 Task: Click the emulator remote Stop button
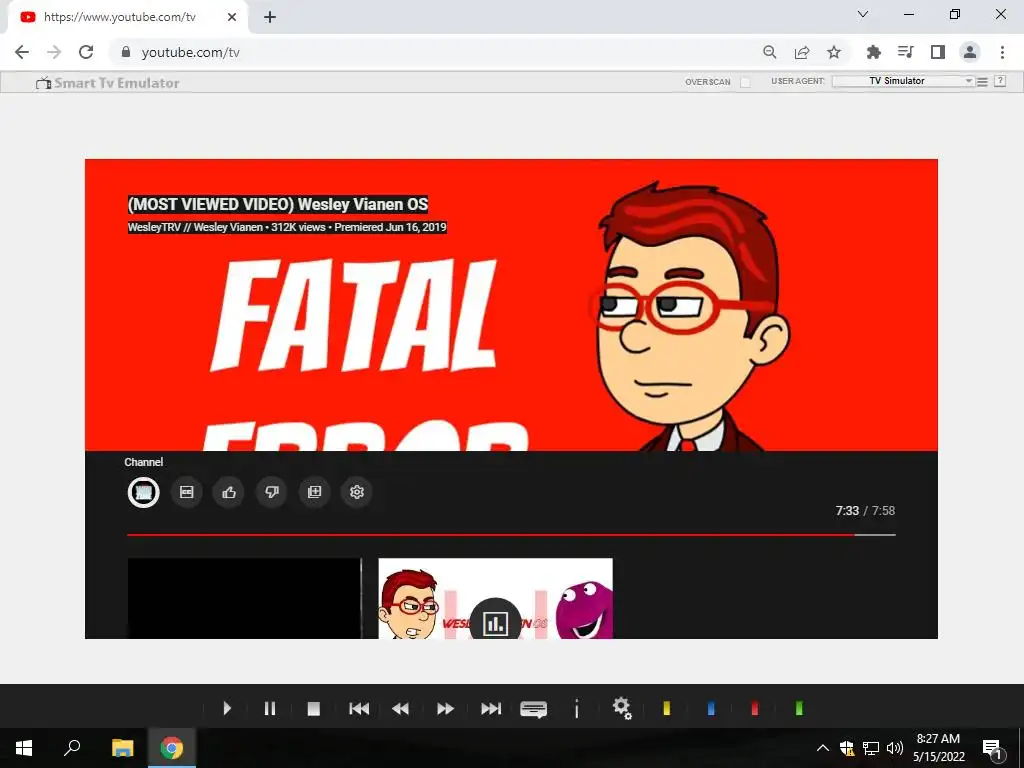pos(313,708)
